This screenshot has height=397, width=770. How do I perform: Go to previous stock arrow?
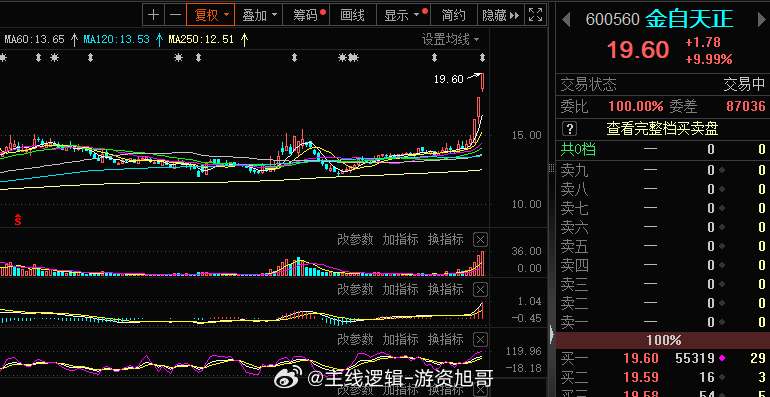[566, 20]
